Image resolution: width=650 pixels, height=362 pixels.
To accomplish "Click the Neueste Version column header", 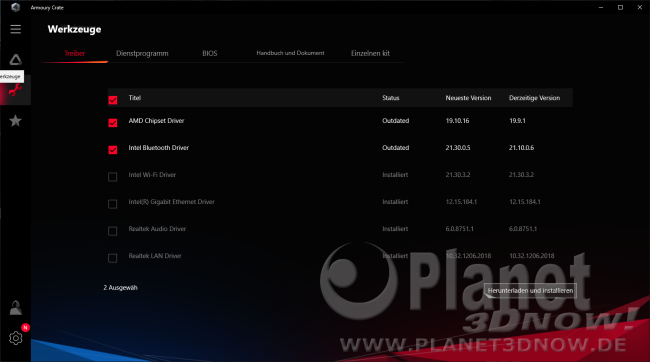I will click(x=468, y=98).
